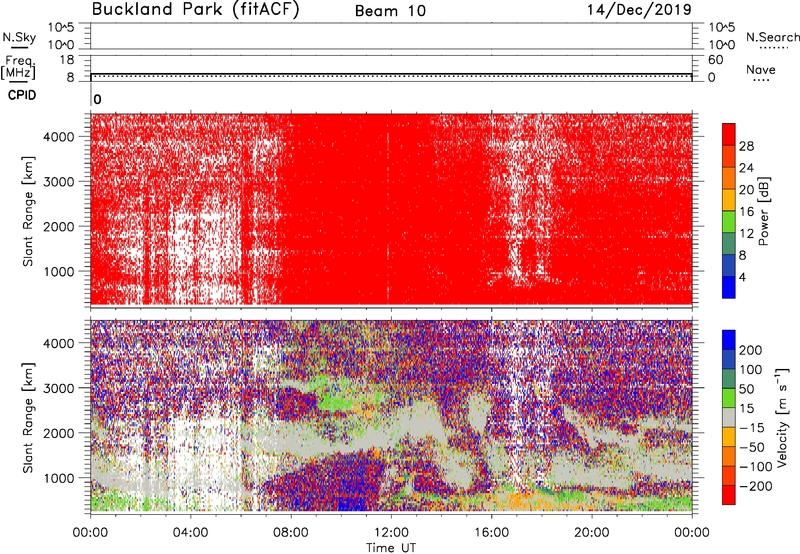
Task: Click the '08:00' time axis label
Action: (290, 533)
